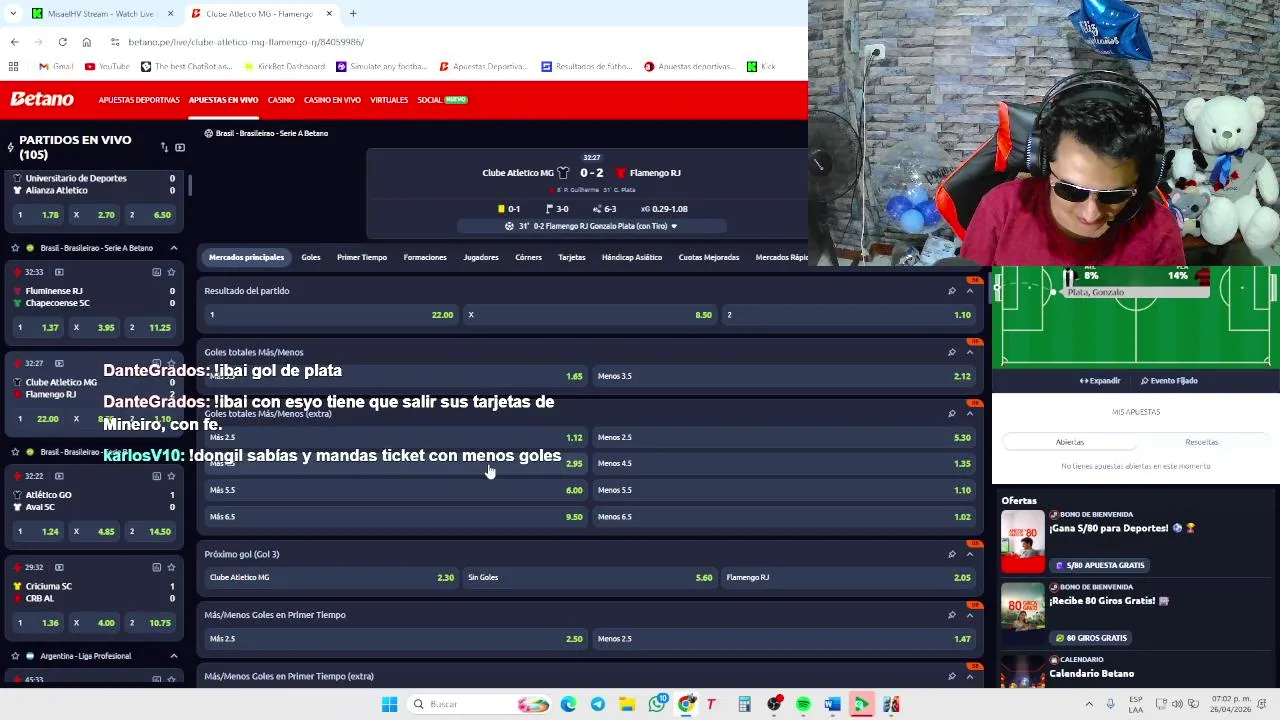This screenshot has width=1280, height=720.
Task: Open Word from the taskbar
Action: [x=832, y=704]
